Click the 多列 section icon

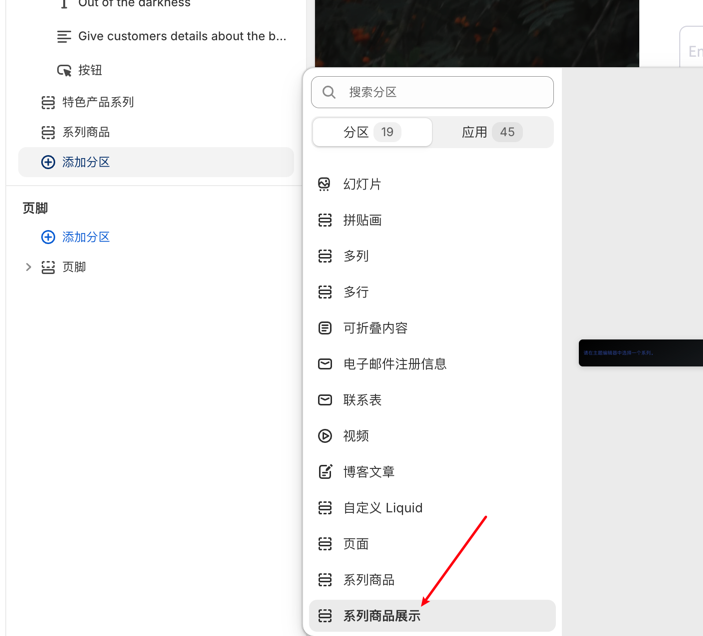[x=325, y=256]
